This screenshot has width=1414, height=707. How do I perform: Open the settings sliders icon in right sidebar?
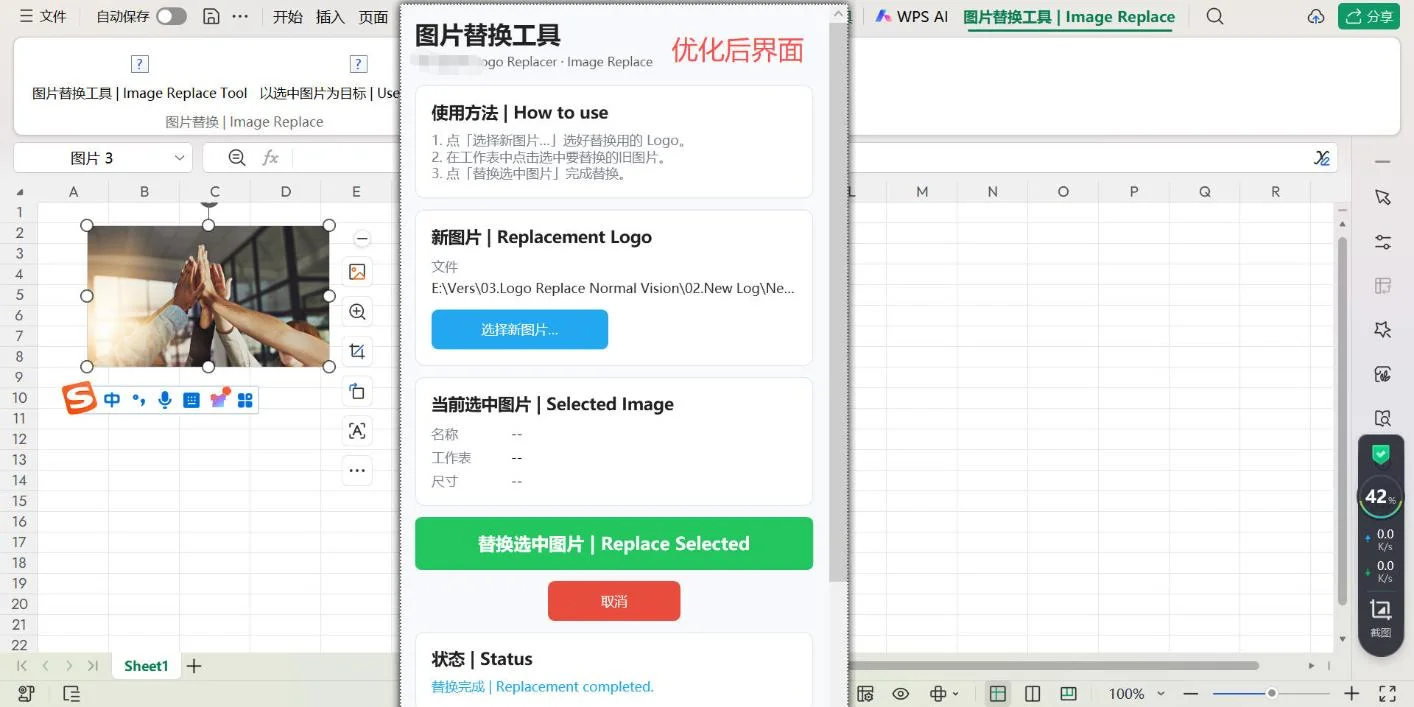click(x=1383, y=242)
